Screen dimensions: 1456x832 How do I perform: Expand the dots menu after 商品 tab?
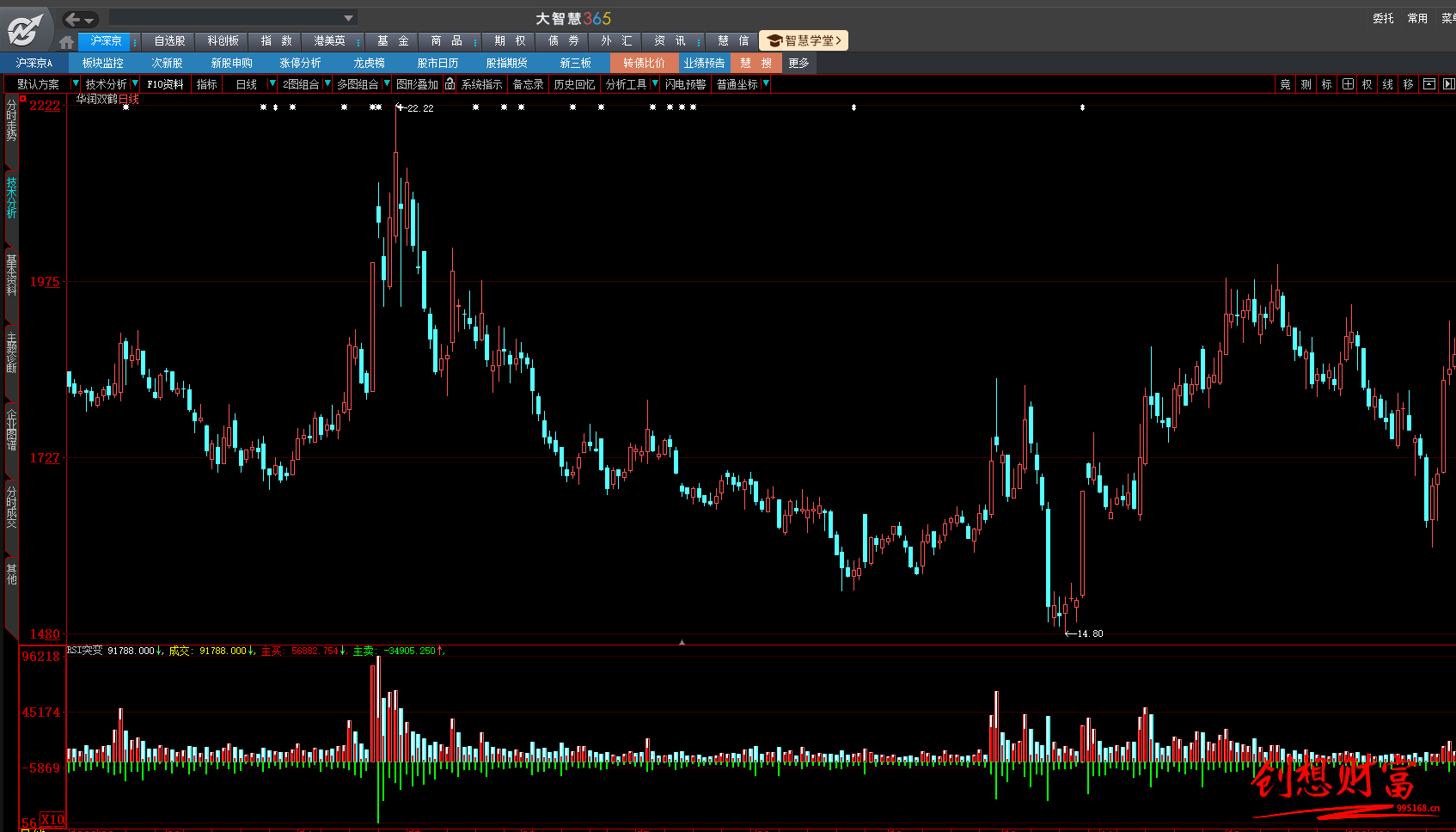(x=475, y=41)
